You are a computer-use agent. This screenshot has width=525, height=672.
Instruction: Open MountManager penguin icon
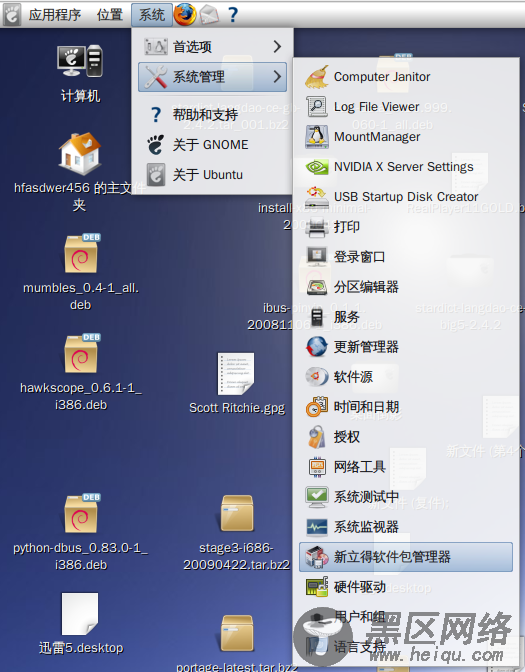tap(317, 137)
